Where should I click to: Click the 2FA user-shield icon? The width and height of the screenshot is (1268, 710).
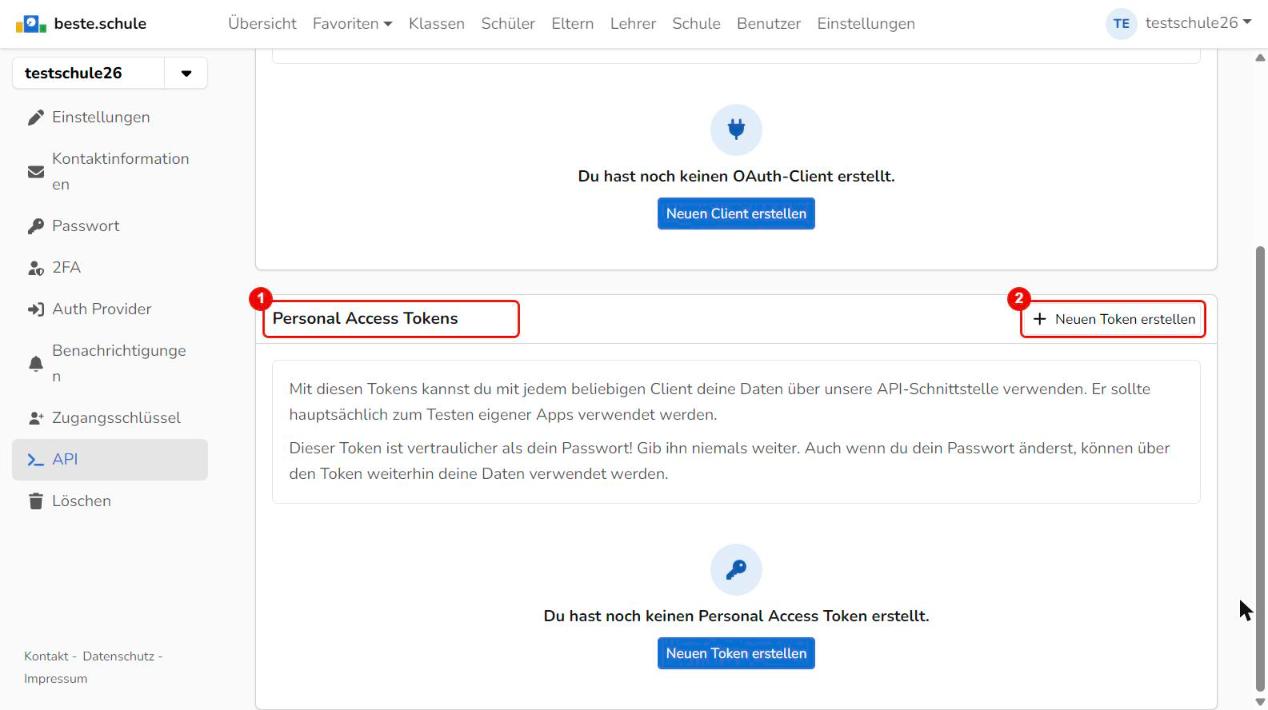pos(35,268)
